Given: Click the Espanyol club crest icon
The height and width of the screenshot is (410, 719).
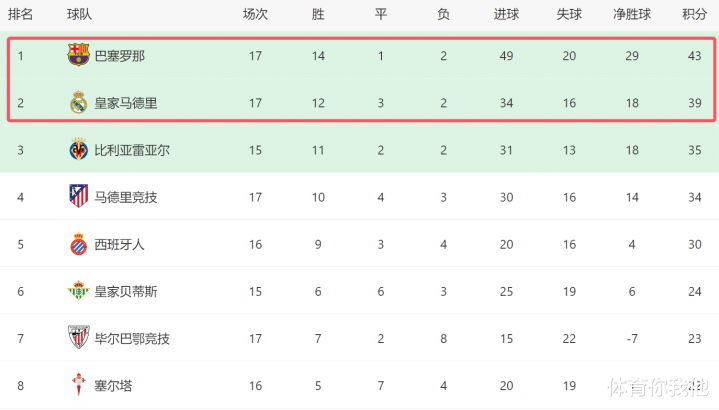Looking at the screenshot, I should pos(78,244).
